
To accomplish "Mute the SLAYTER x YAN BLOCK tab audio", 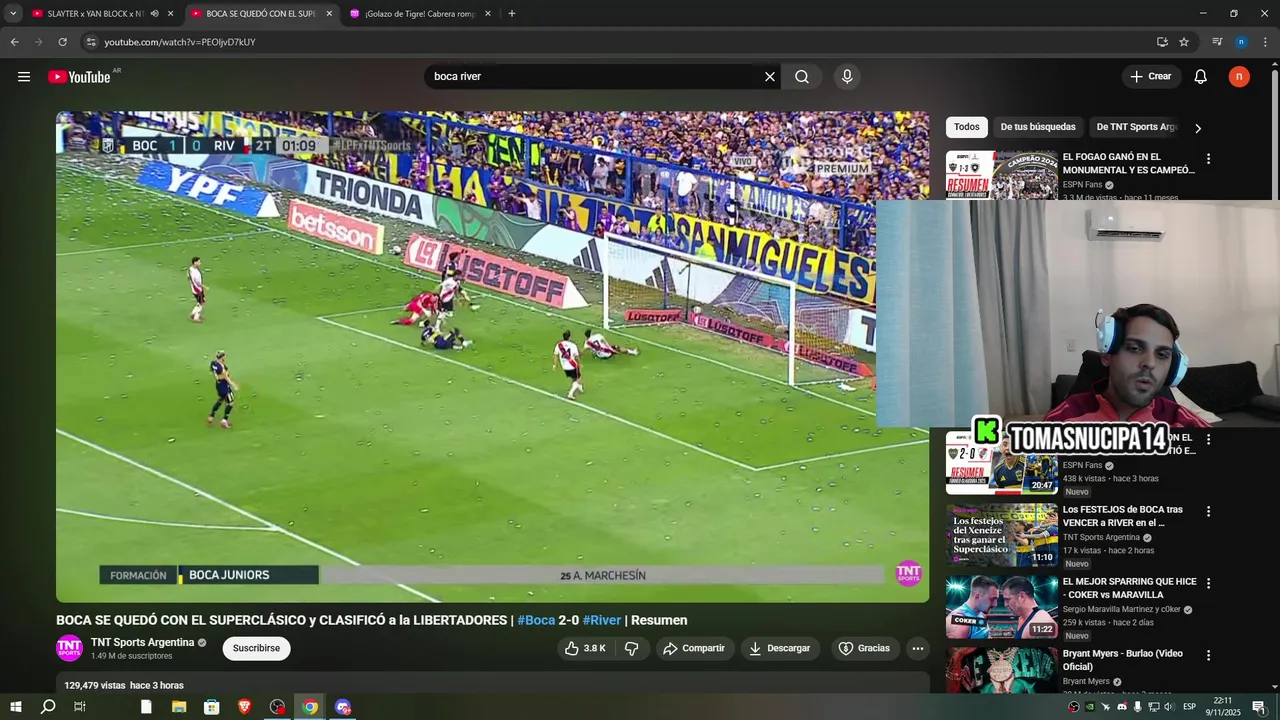I will 154,14.
